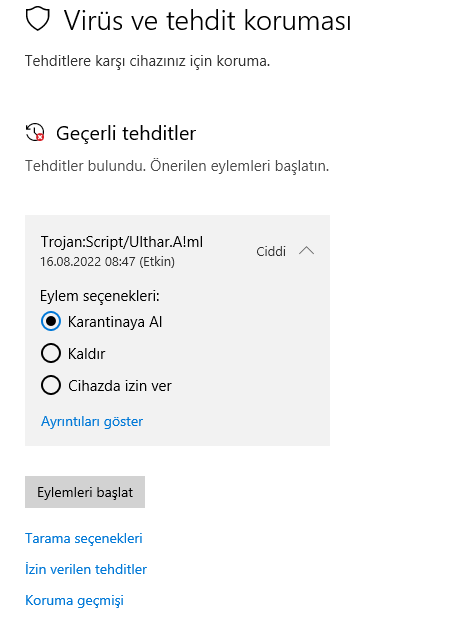
Task: Click the 16.08.2022 08:47 (Etkin) timestamp
Action: tap(107, 262)
